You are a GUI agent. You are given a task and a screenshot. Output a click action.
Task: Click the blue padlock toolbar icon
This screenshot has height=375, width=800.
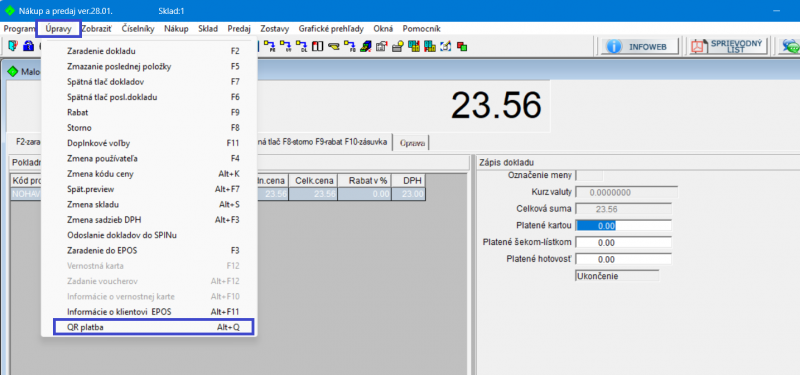(29, 45)
